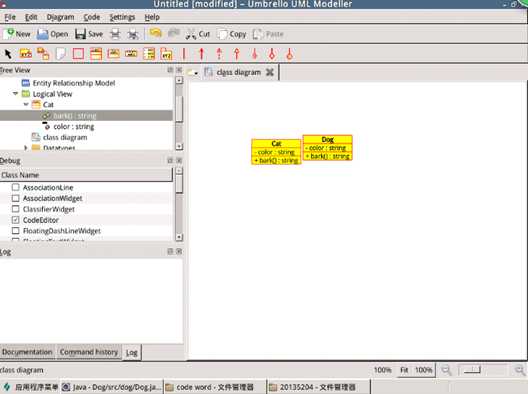Viewport: 528px width, 394px height.
Task: Click the Fit zoom button
Action: click(404, 370)
